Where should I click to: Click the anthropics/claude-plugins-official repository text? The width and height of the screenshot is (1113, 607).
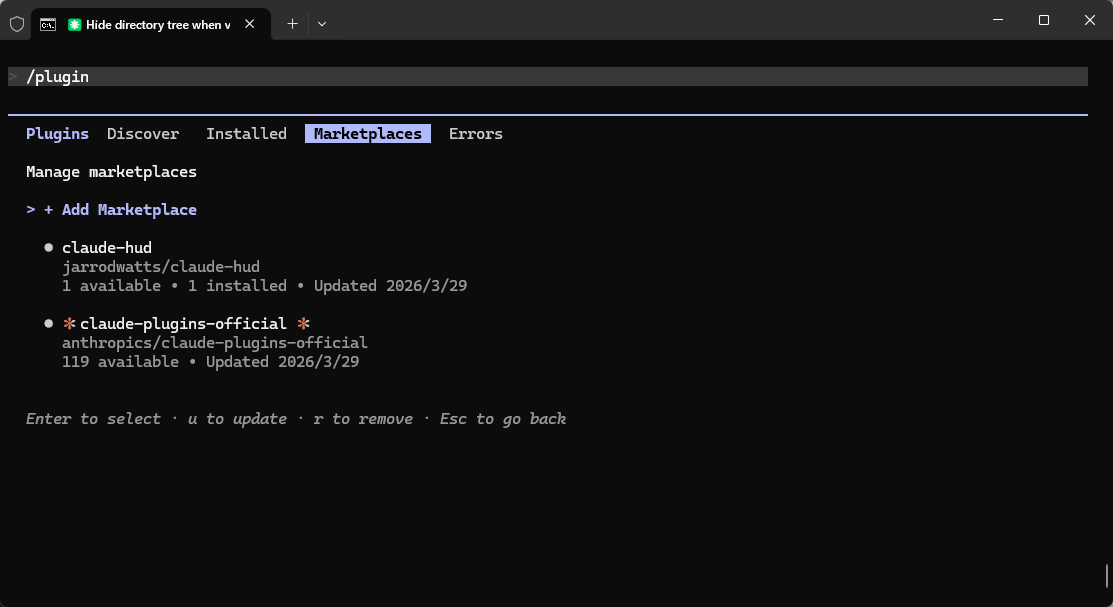214,343
